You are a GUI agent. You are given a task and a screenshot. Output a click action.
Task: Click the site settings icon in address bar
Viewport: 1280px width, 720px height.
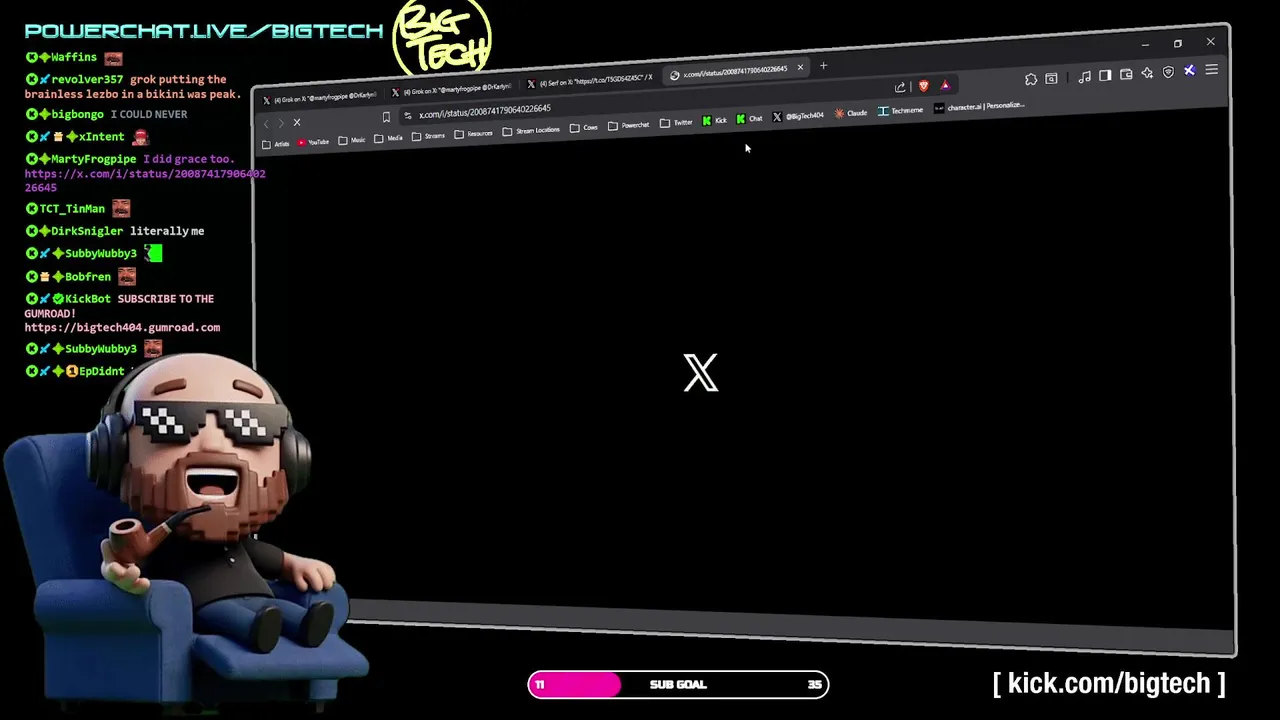[407, 116]
